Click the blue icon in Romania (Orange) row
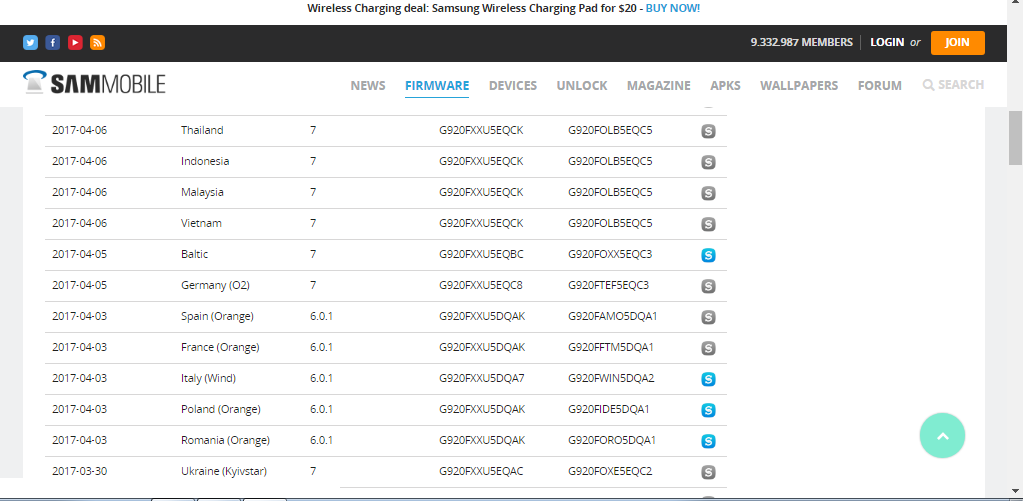 [708, 441]
